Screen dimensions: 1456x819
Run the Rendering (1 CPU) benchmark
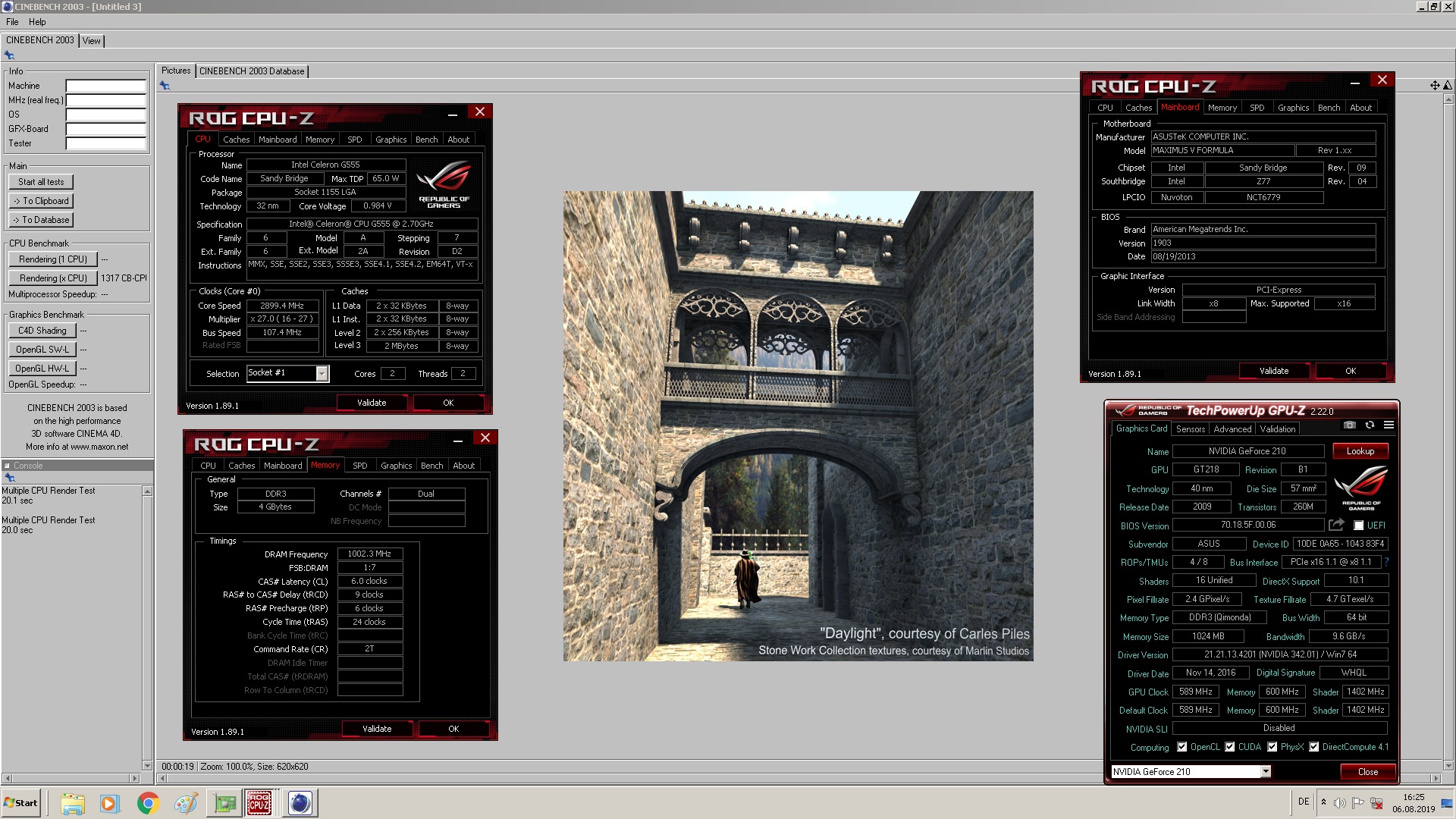[x=53, y=259]
